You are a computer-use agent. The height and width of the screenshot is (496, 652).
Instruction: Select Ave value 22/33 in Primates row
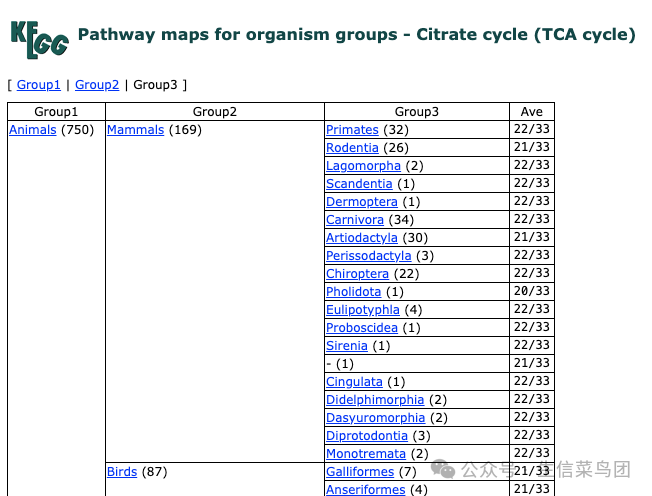click(532, 129)
